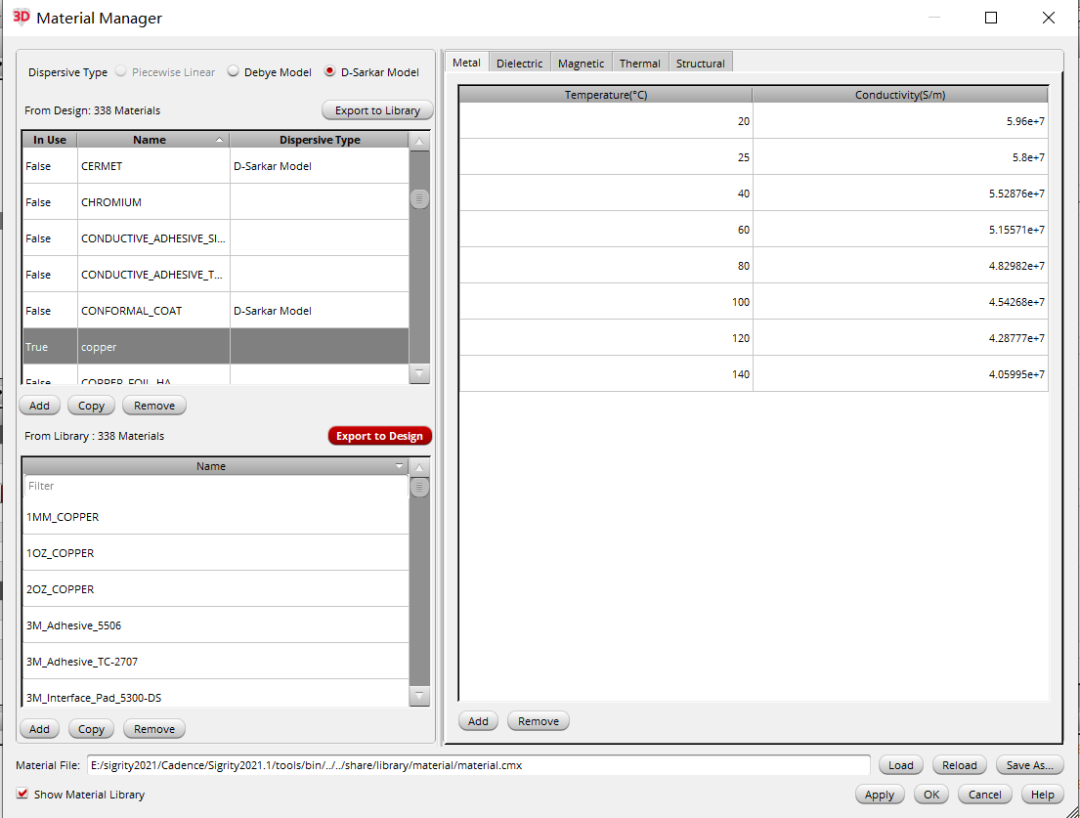
Task: Click the Material File path field
Action: (479, 765)
